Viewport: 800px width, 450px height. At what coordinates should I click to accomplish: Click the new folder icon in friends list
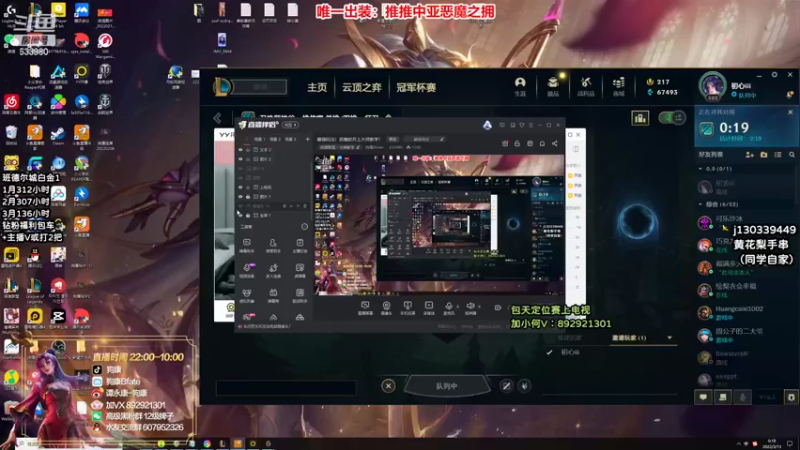(764, 155)
